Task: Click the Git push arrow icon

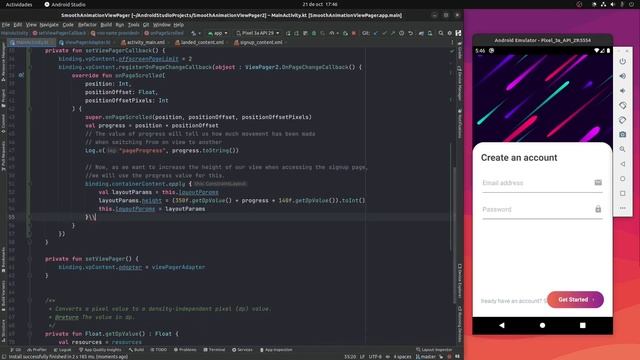Action: (393, 33)
